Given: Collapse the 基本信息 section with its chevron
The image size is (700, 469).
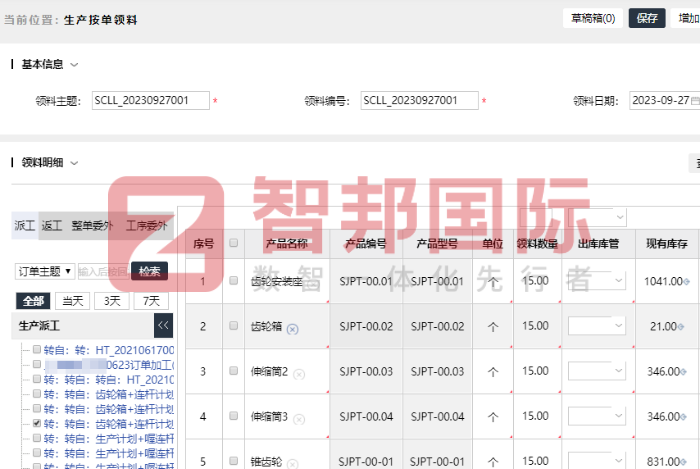Looking at the screenshot, I should point(75,65).
